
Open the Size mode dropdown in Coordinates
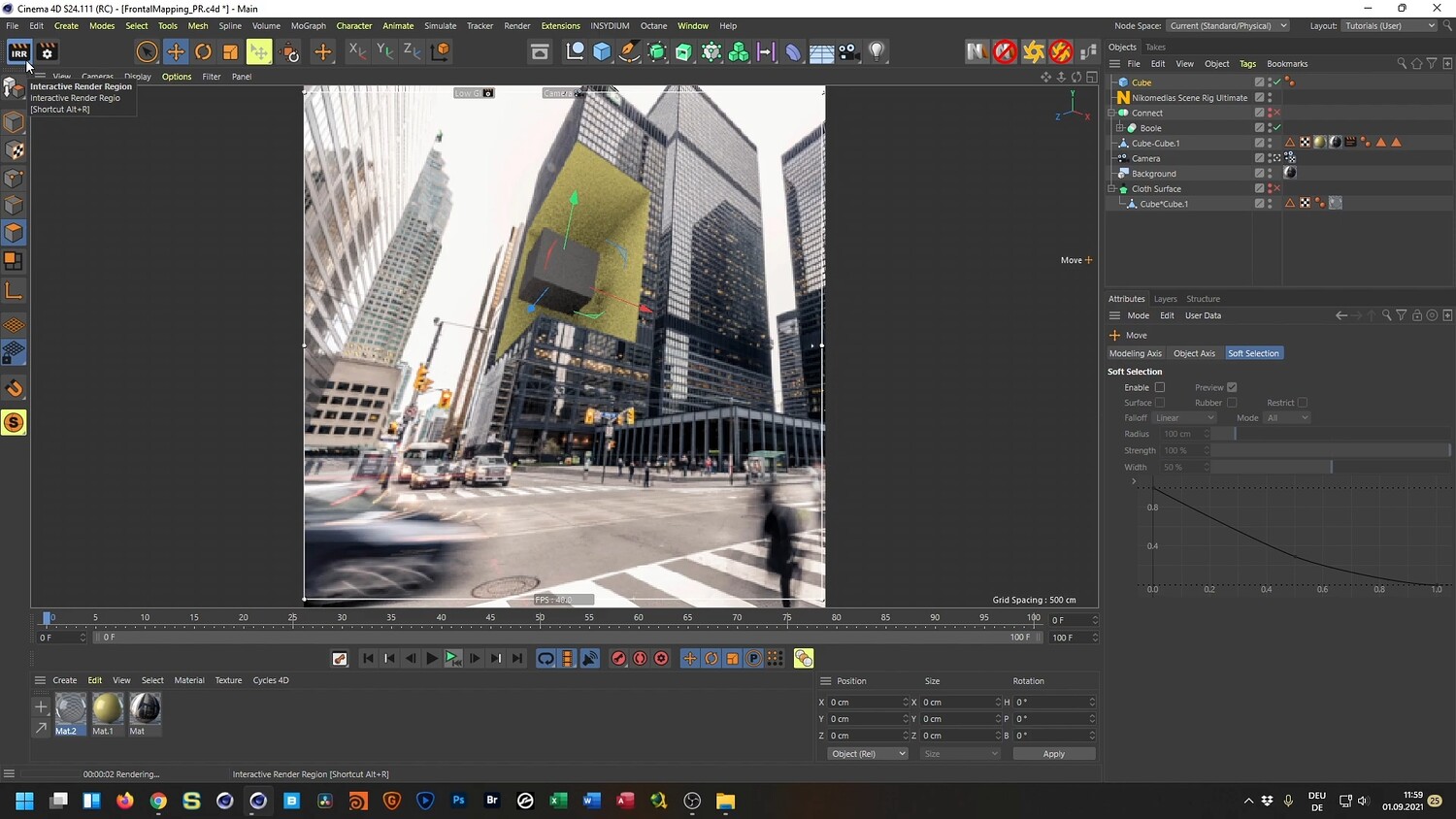click(960, 754)
